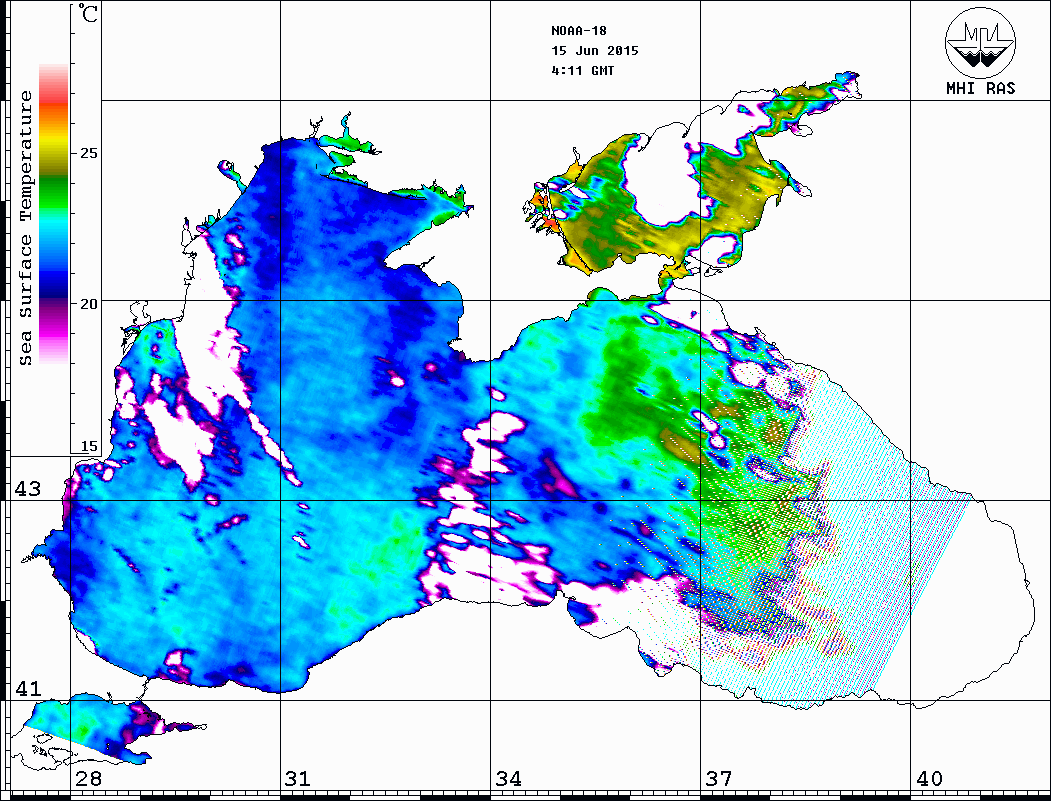Click the Sea Surface Temperature color scale bar
The image size is (1051, 801).
54,214
